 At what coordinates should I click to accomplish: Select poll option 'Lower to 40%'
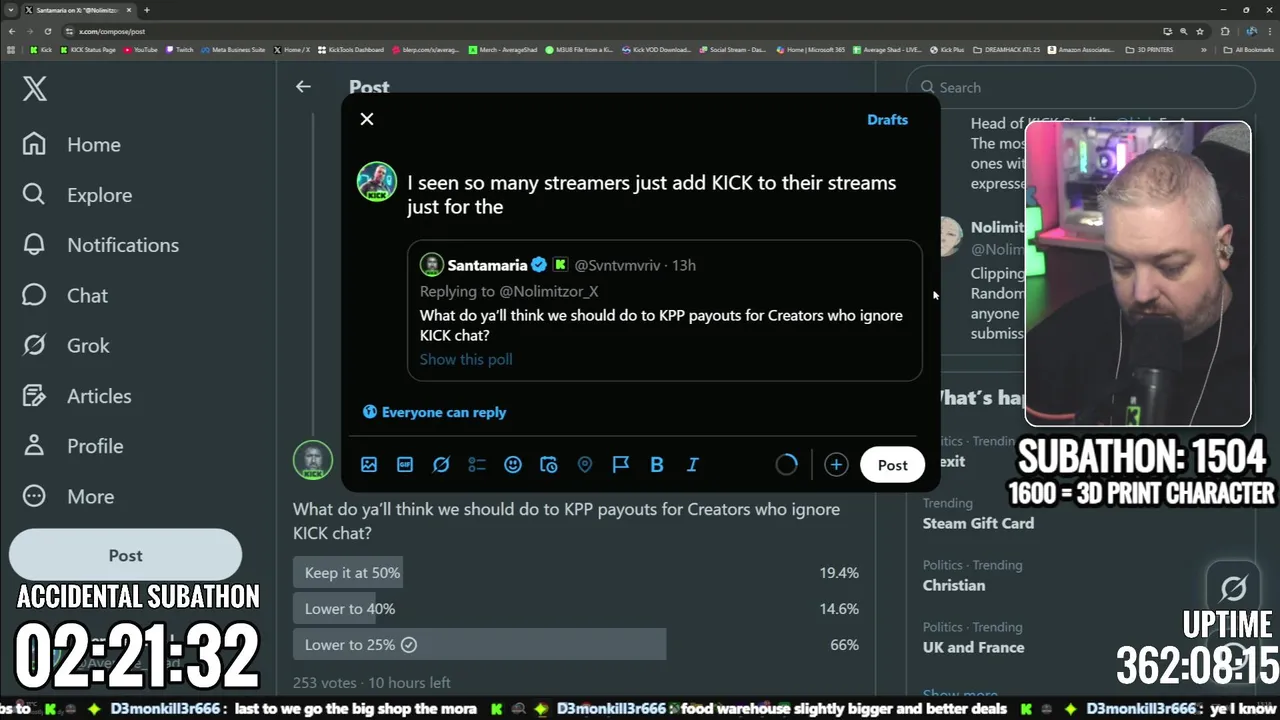576,609
